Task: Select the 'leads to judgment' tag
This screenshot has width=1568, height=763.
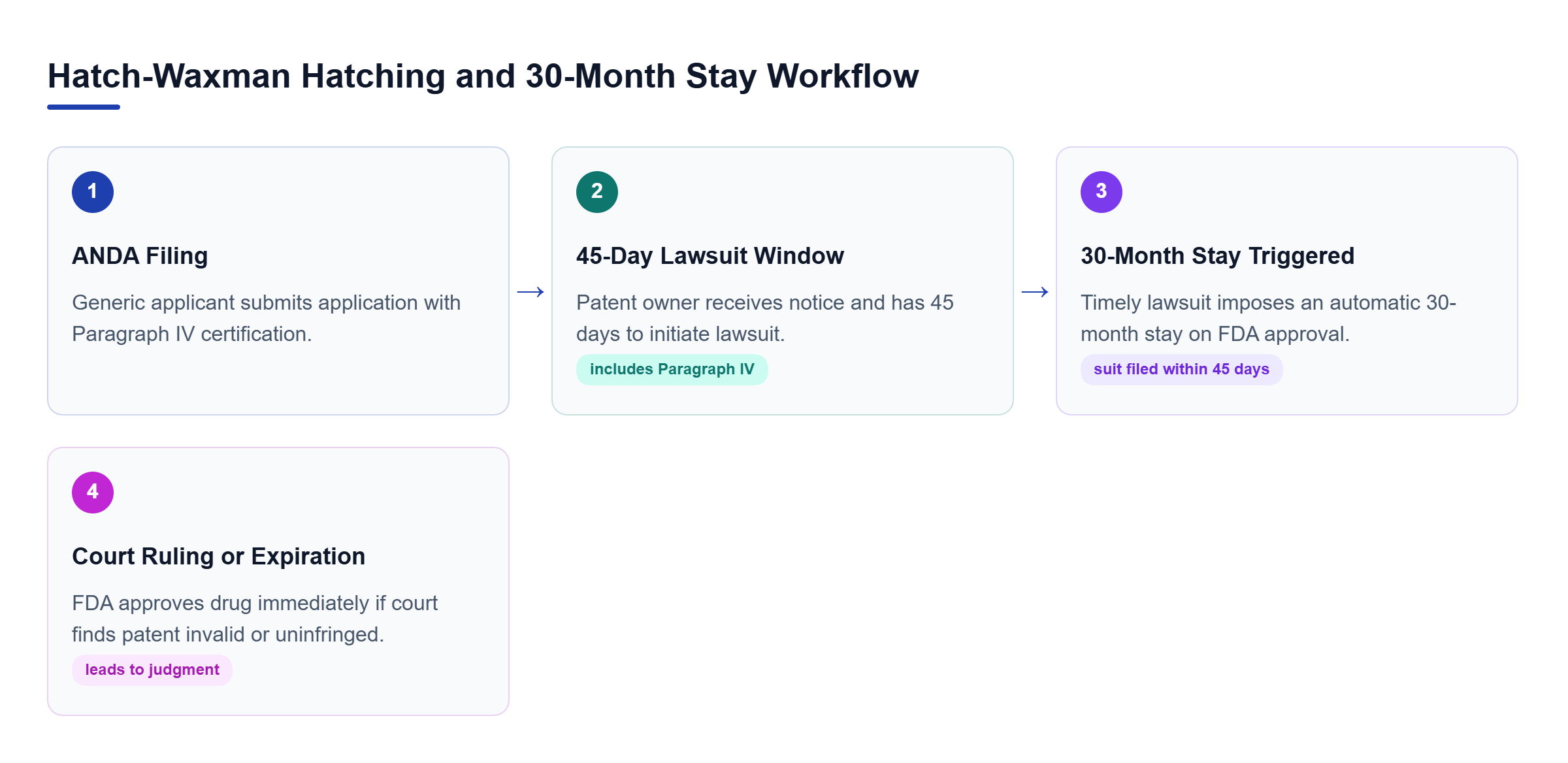Action: tap(152, 670)
